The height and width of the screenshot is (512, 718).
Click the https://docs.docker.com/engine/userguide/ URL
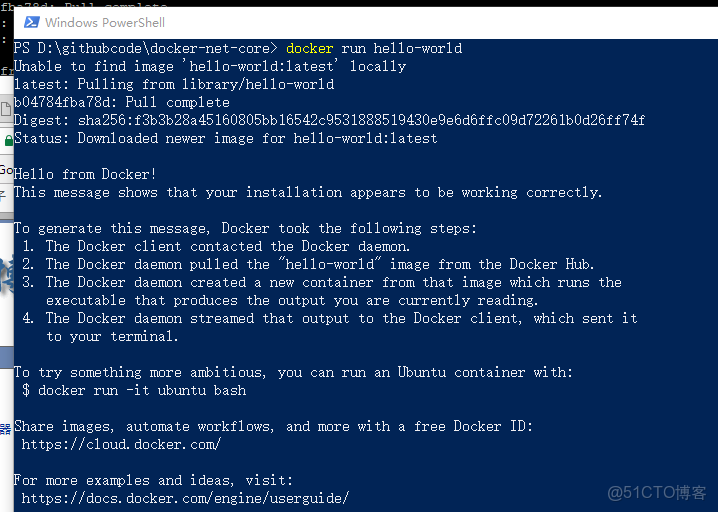pos(184,498)
